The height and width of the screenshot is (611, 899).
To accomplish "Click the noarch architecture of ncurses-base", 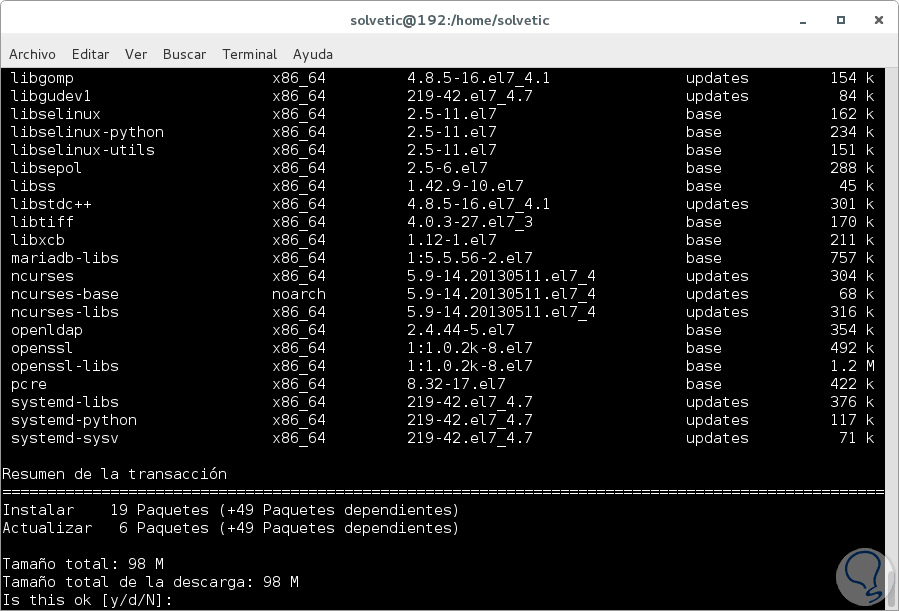I will tap(299, 294).
